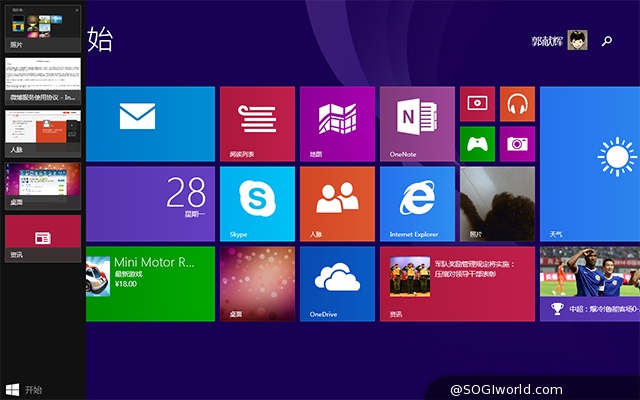Open the Calendar tile showing 28

[150, 204]
